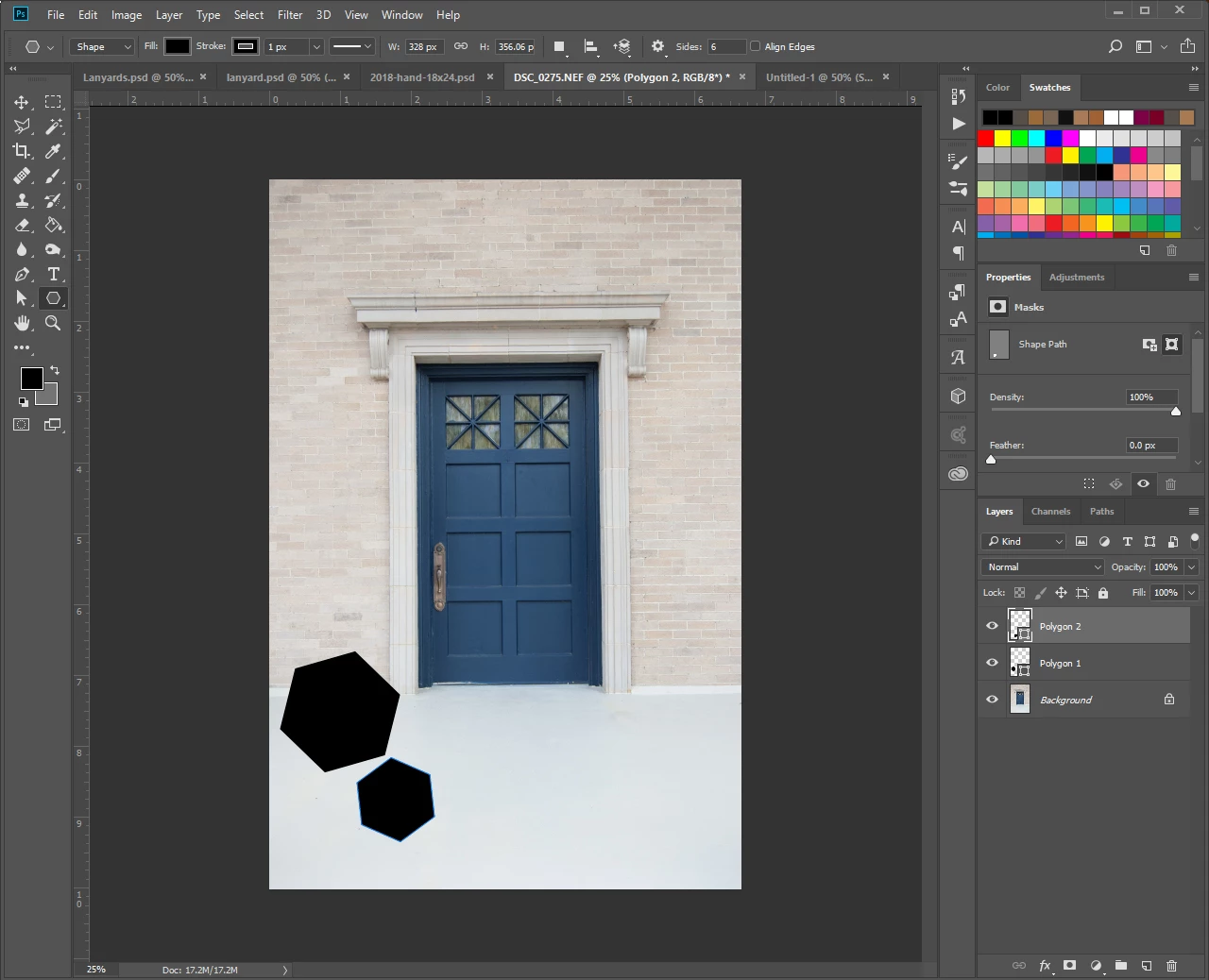Open the Normal blend mode dropdown
This screenshot has height=980, width=1209.
[x=1043, y=566]
